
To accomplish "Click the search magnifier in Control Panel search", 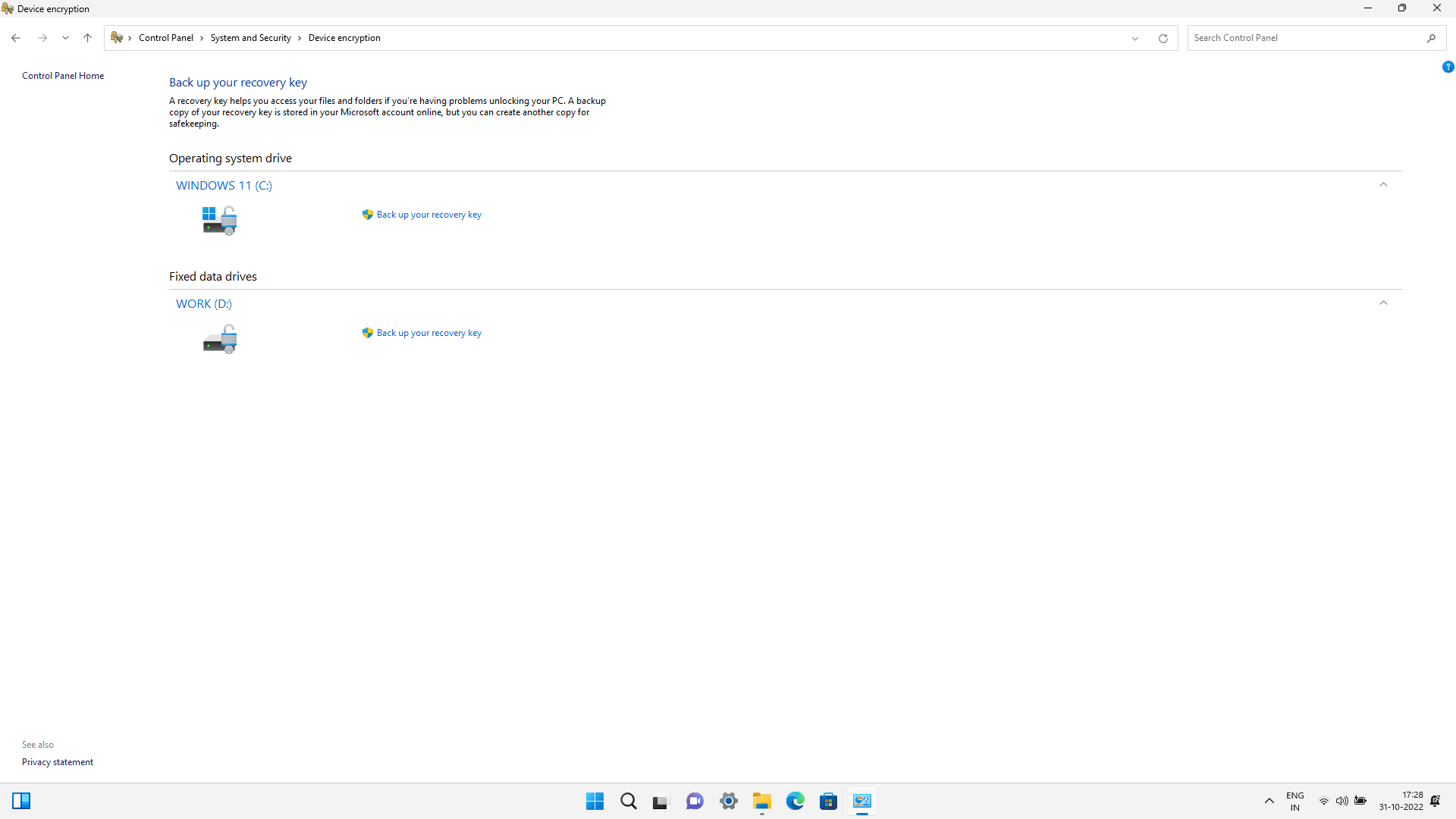I will [x=1431, y=38].
